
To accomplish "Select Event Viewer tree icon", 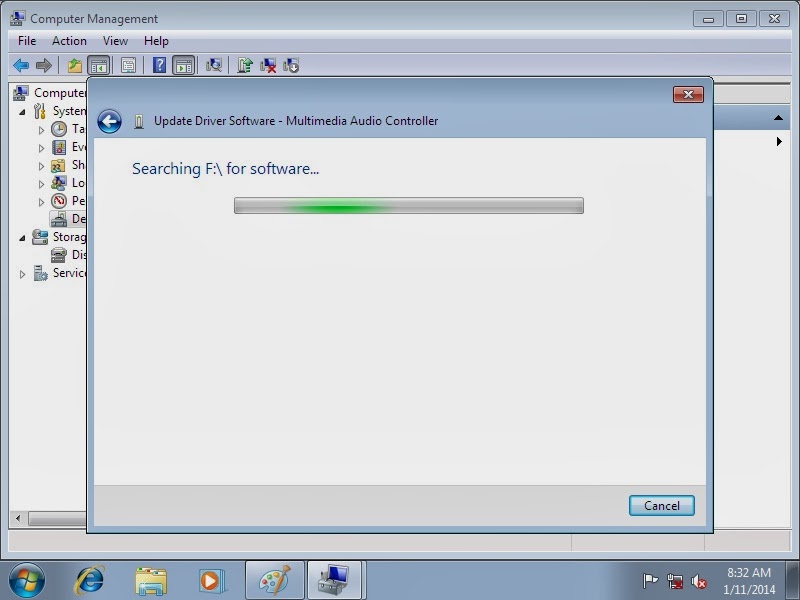I will [59, 147].
